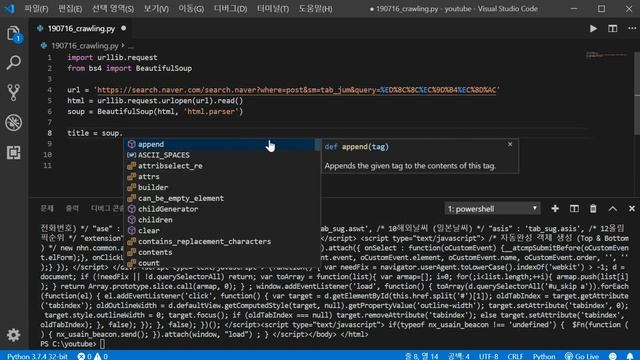
Task: Click the feedback smiley in status bar
Action: click(613, 356)
